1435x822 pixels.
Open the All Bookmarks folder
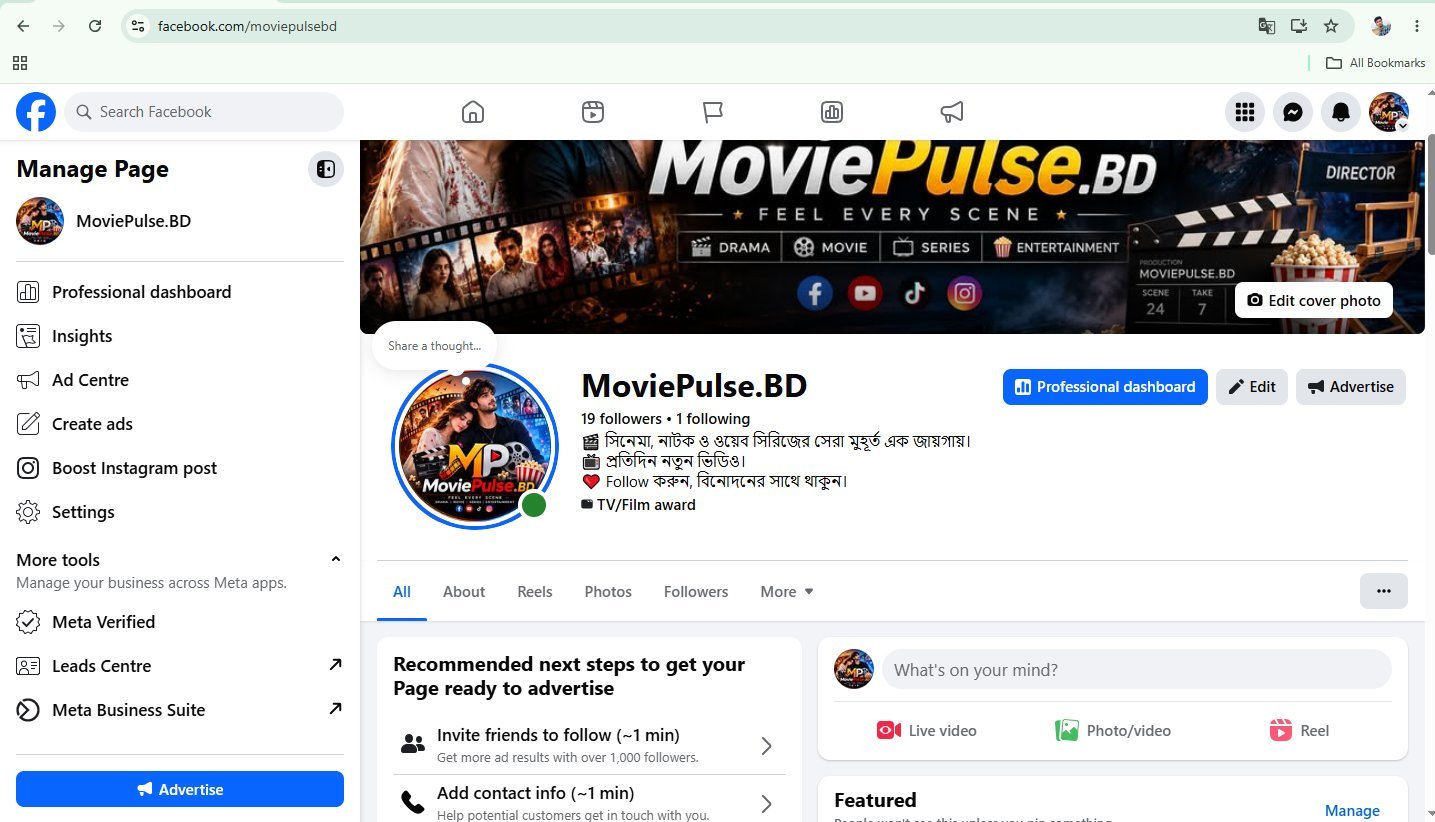pyautogui.click(x=1375, y=63)
